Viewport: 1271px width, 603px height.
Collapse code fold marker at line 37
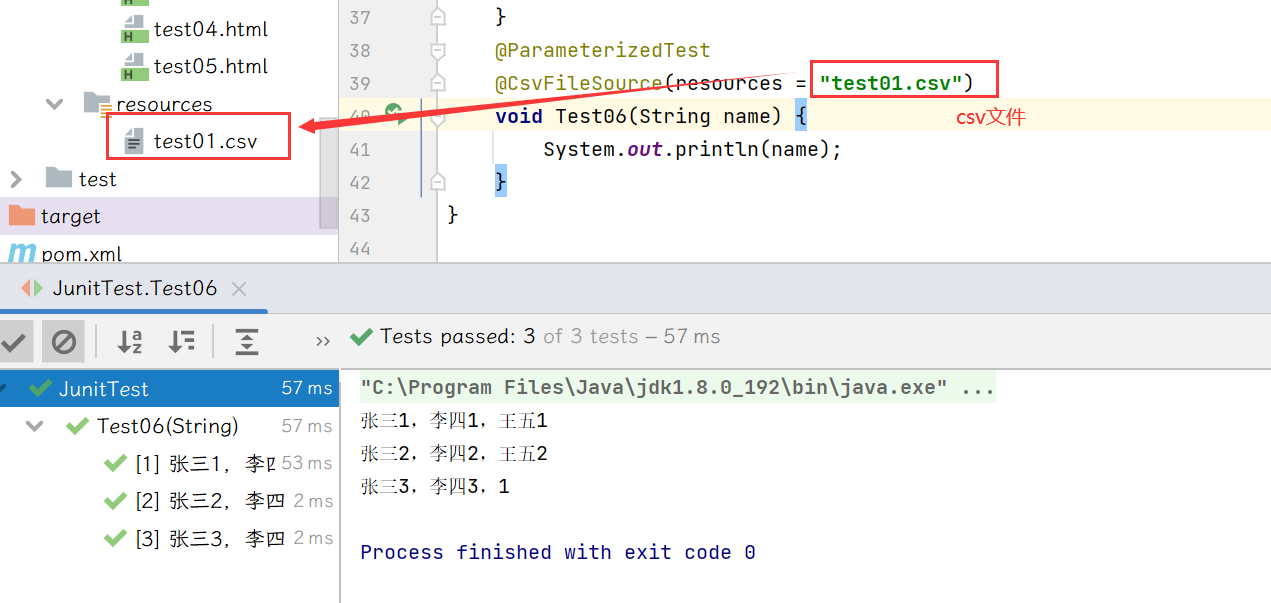click(437, 17)
